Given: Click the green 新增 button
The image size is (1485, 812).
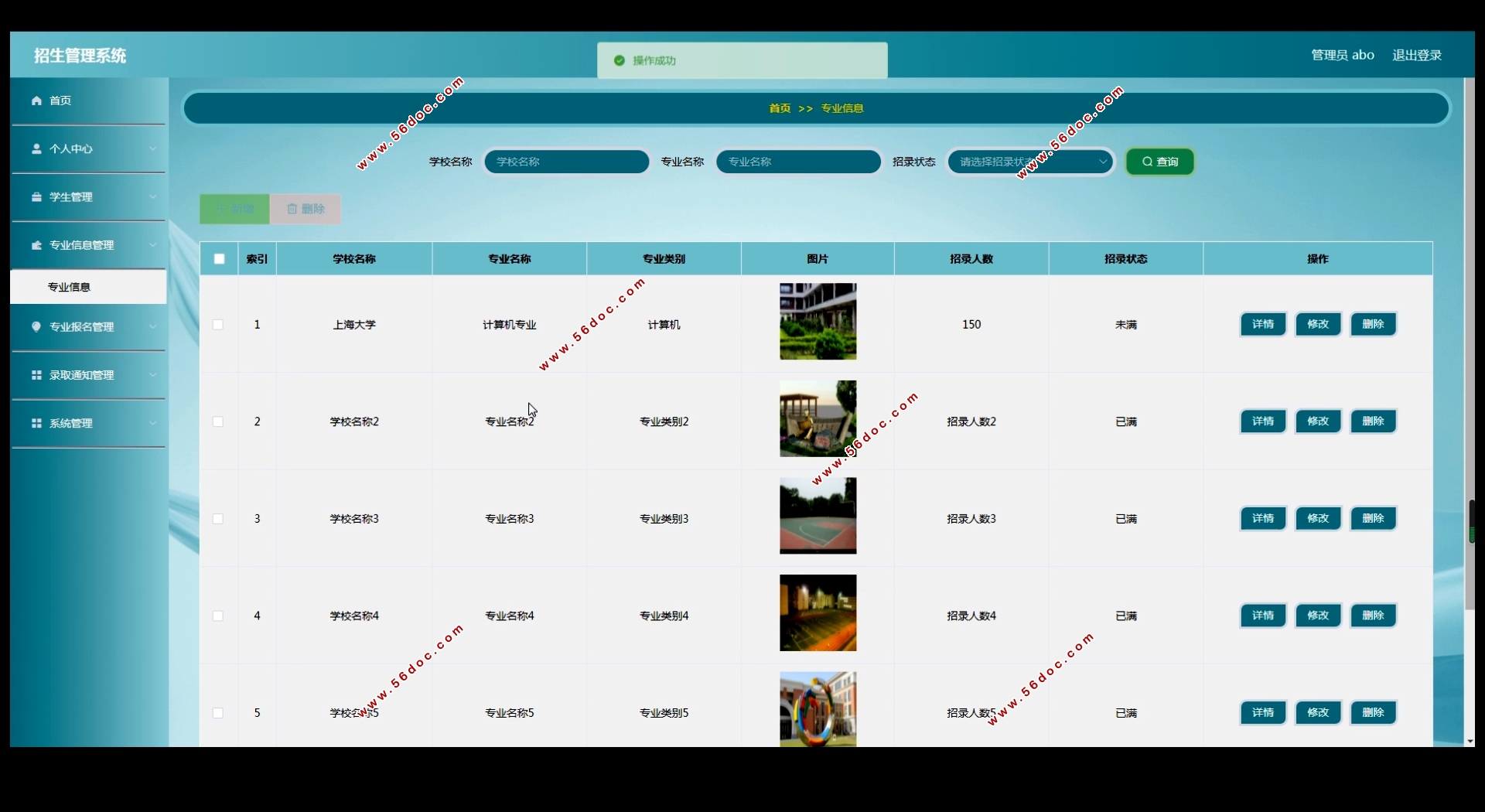Looking at the screenshot, I should click(234, 209).
